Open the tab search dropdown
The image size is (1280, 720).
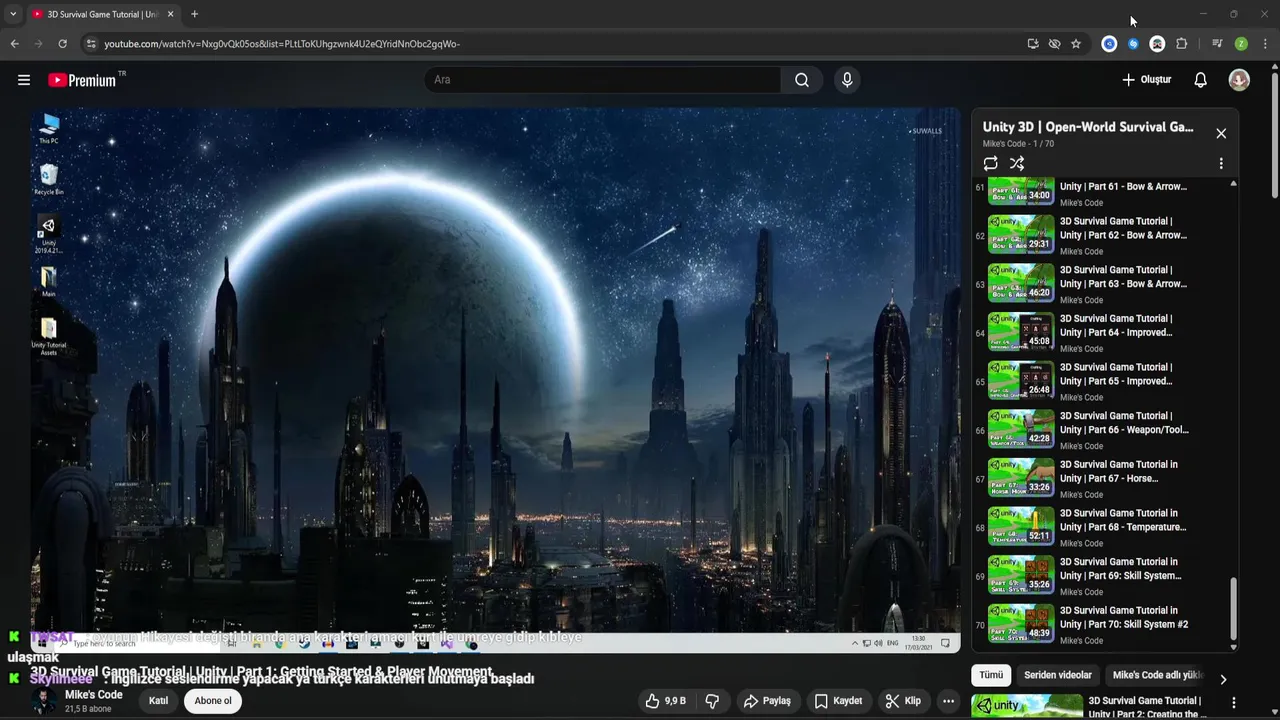click(13, 14)
